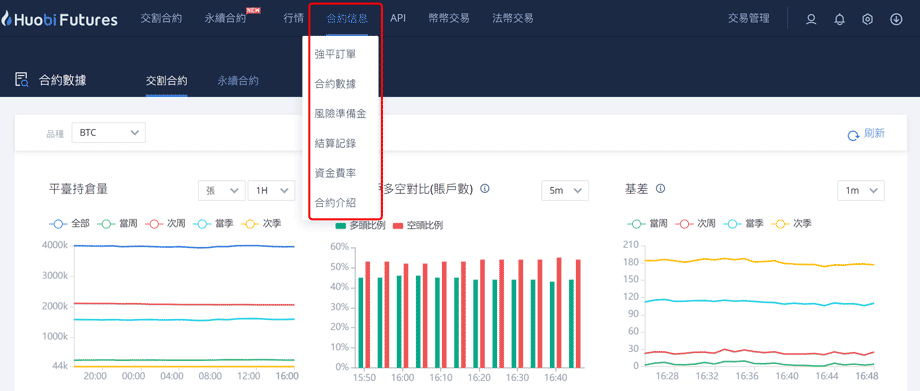Open the 5m interval dropdown

[565, 190]
